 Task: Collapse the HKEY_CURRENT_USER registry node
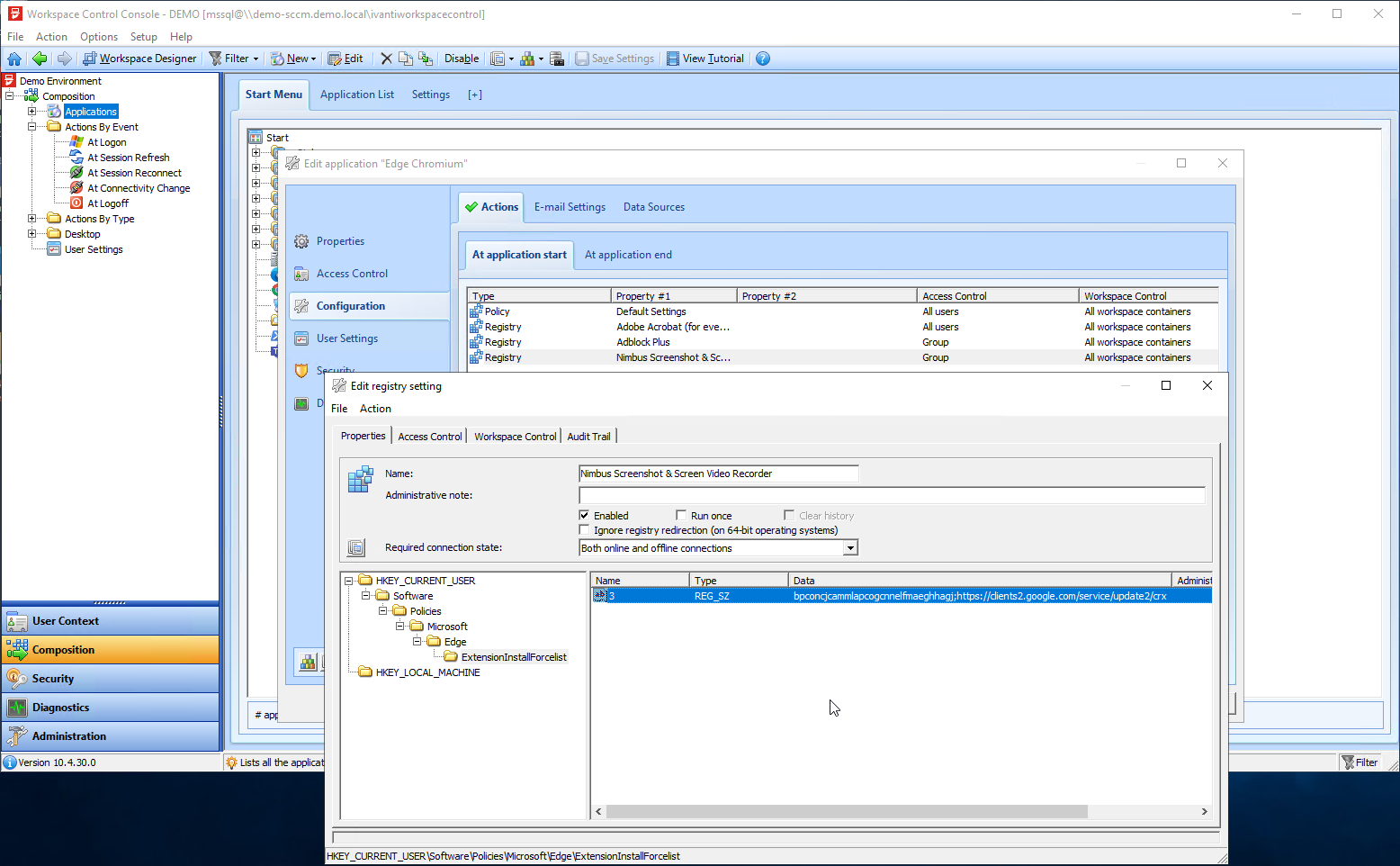(349, 581)
